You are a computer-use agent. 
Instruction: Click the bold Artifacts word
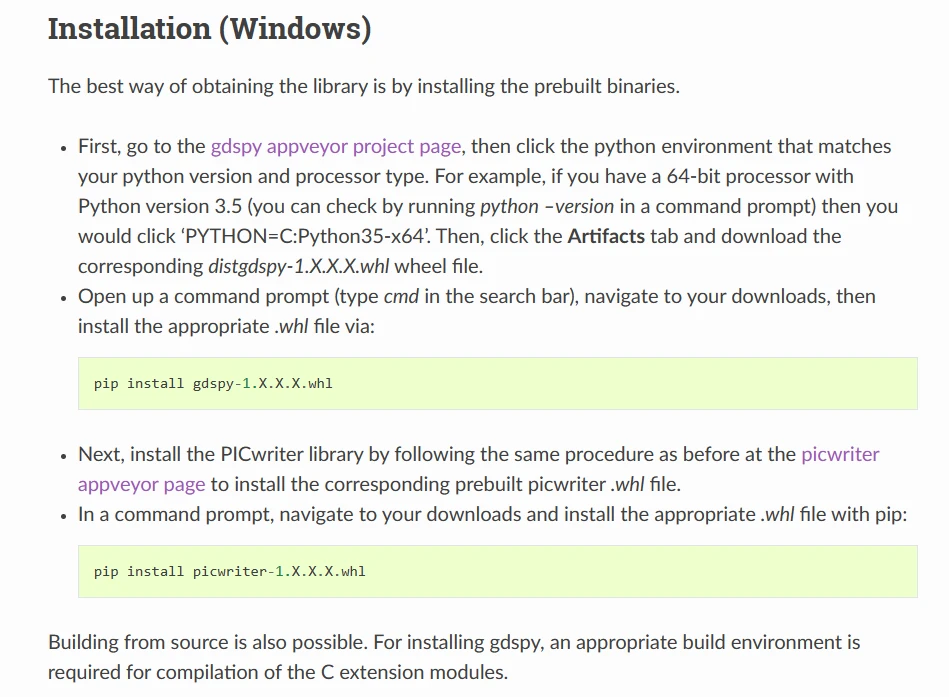(x=606, y=237)
